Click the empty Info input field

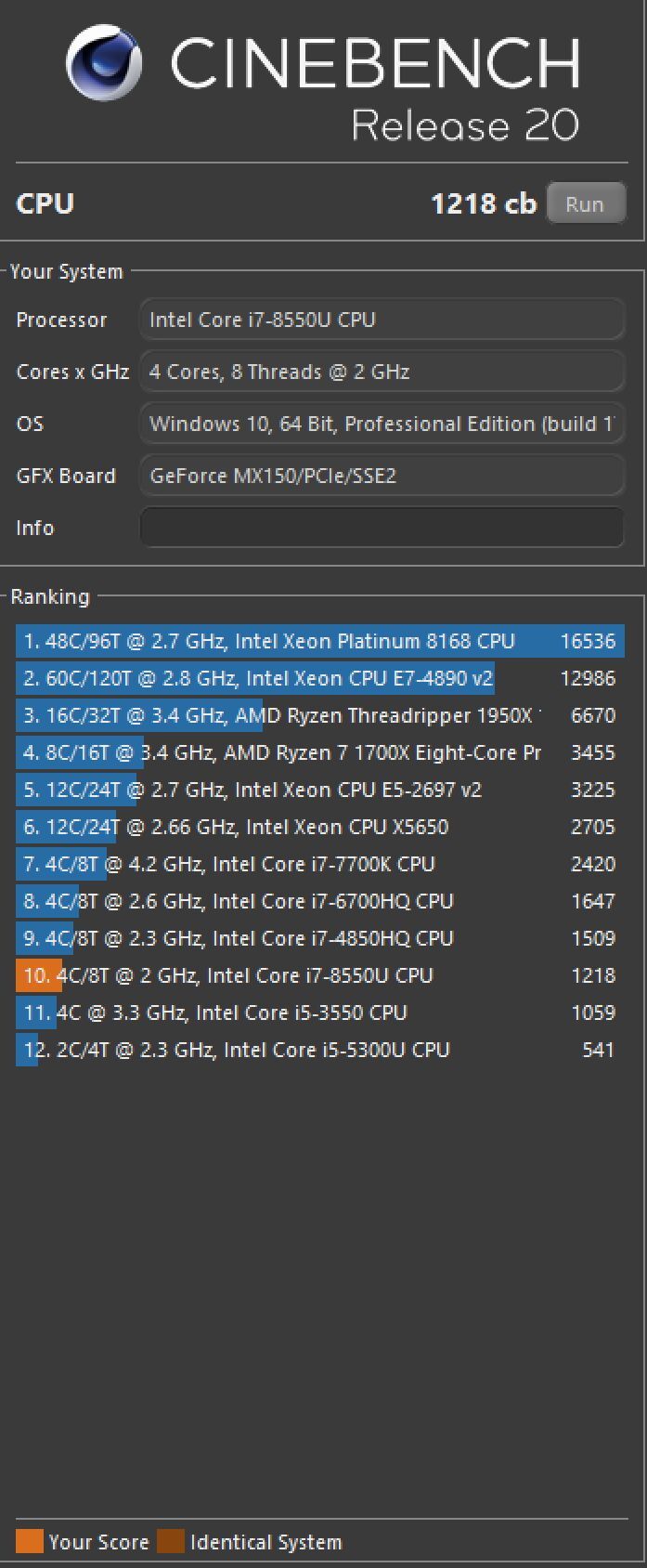pyautogui.click(x=382, y=528)
